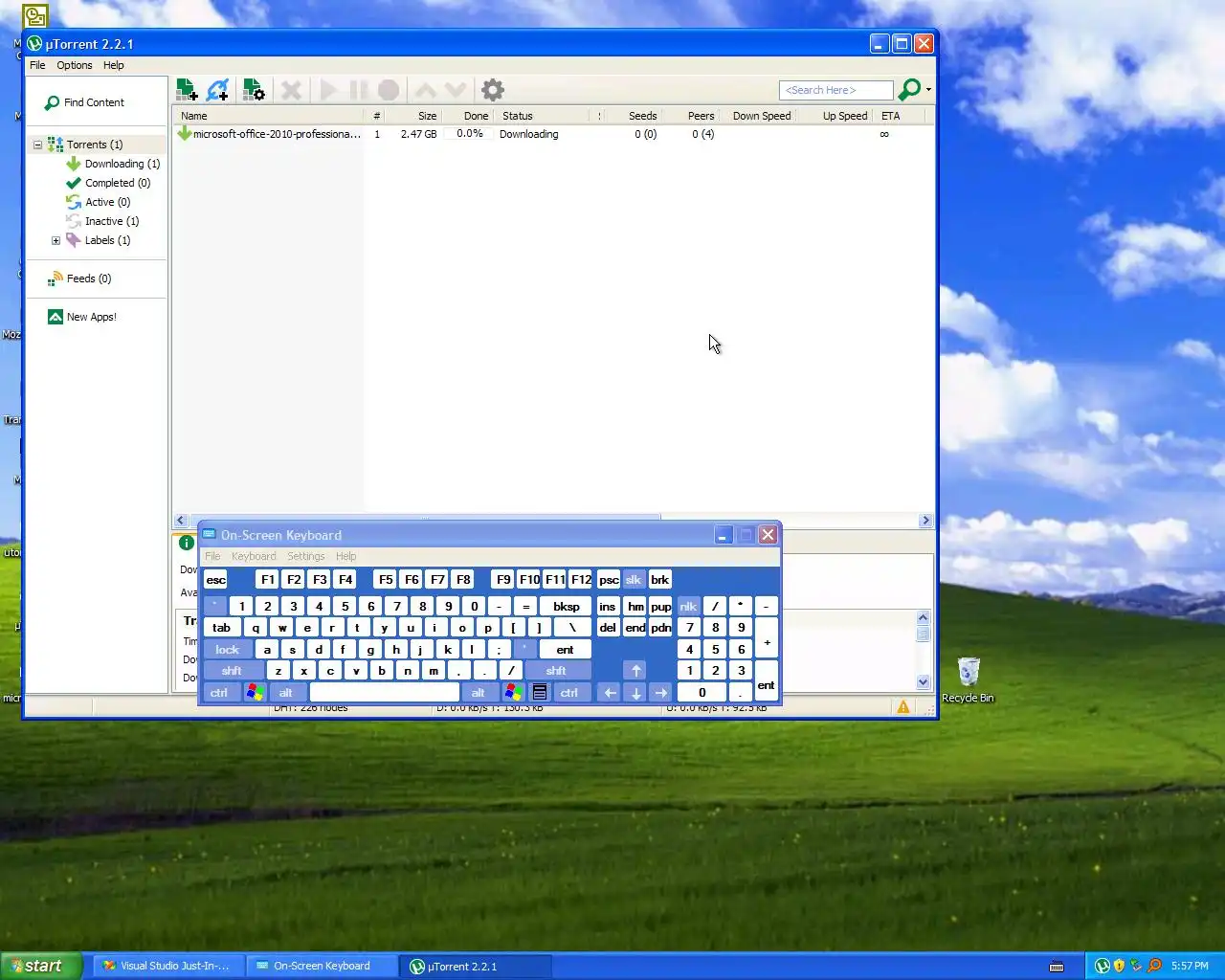
Task: Open Keyboard menu of On-Screen Keyboard
Action: click(x=254, y=556)
